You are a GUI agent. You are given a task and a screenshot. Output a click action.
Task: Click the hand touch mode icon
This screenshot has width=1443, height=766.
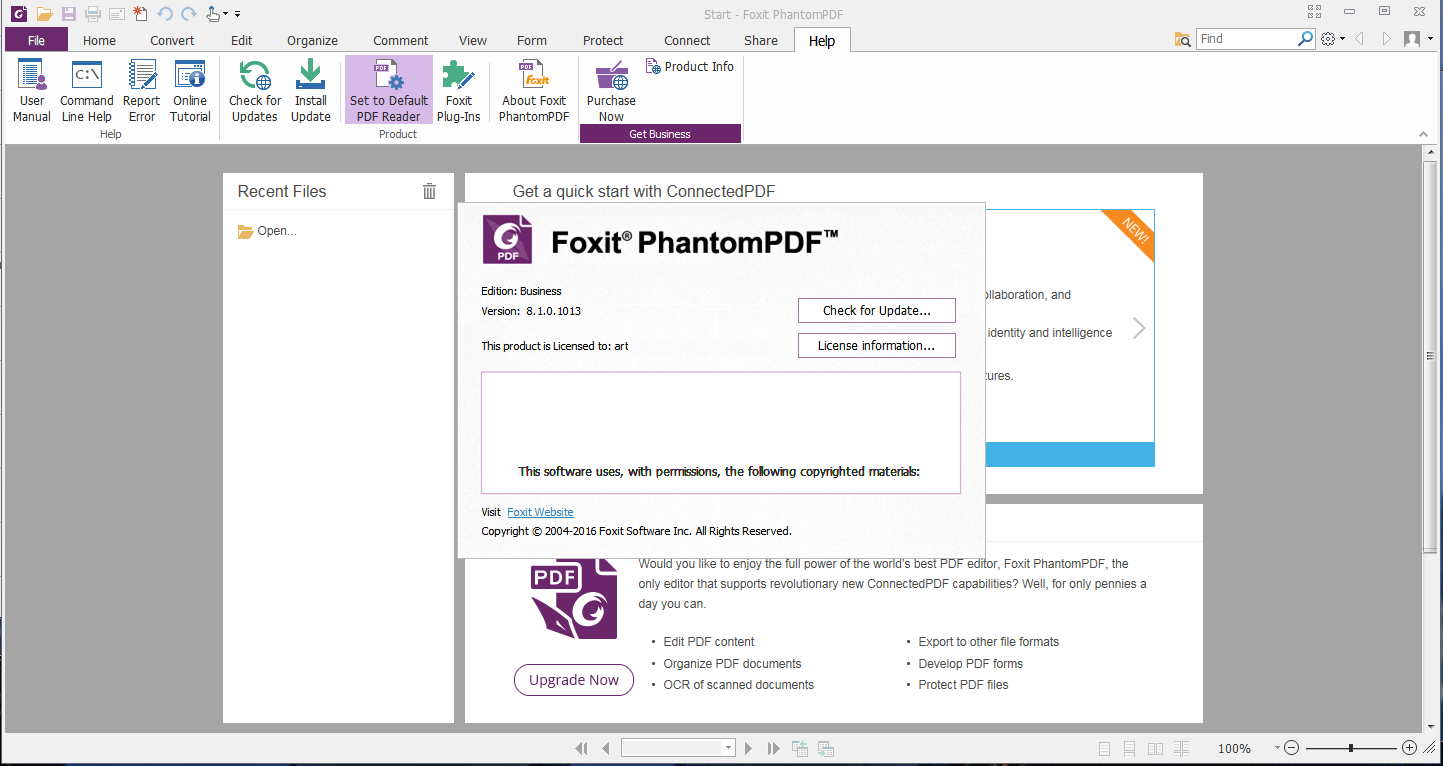coord(213,14)
